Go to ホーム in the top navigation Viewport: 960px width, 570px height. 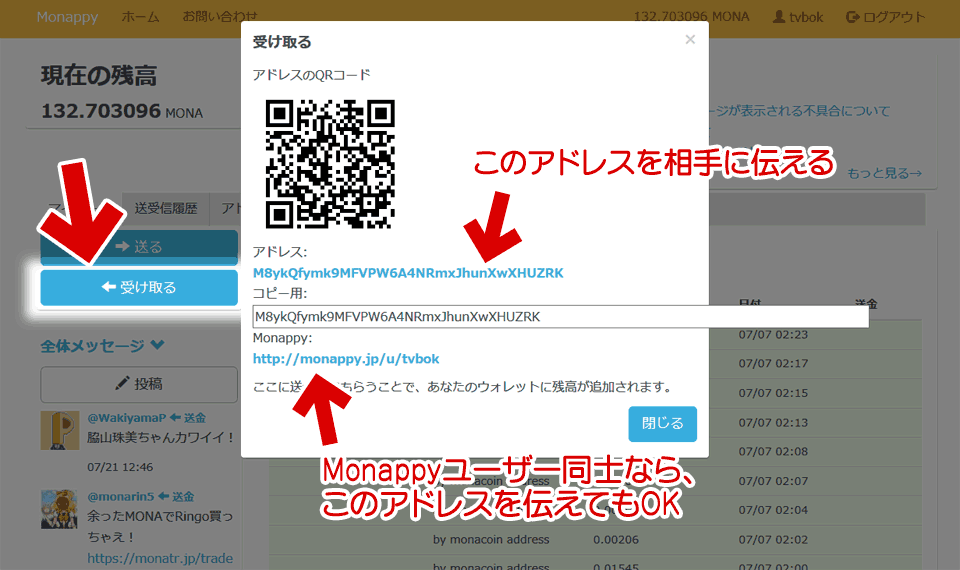[x=140, y=17]
